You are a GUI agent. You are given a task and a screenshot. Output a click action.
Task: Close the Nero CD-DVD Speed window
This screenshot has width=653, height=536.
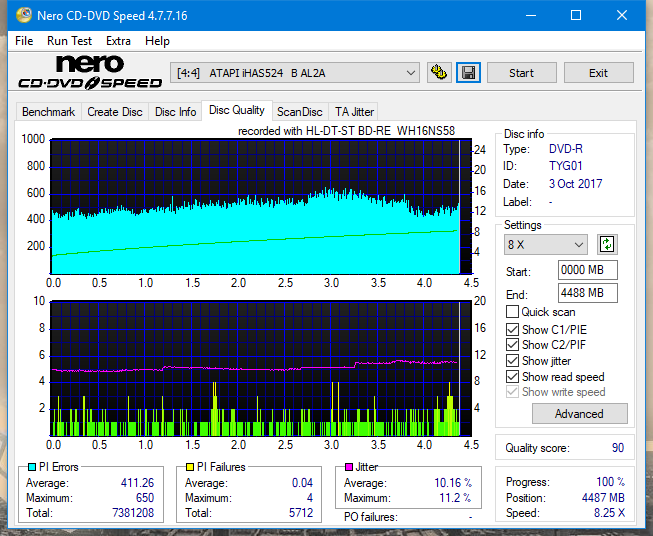coord(622,15)
